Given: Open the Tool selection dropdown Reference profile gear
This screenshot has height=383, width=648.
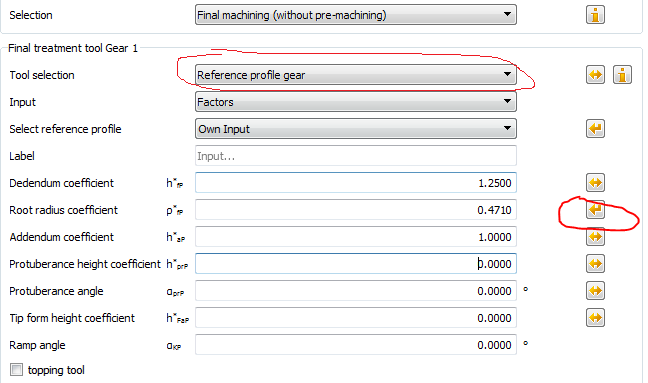Looking at the screenshot, I should click(356, 75).
